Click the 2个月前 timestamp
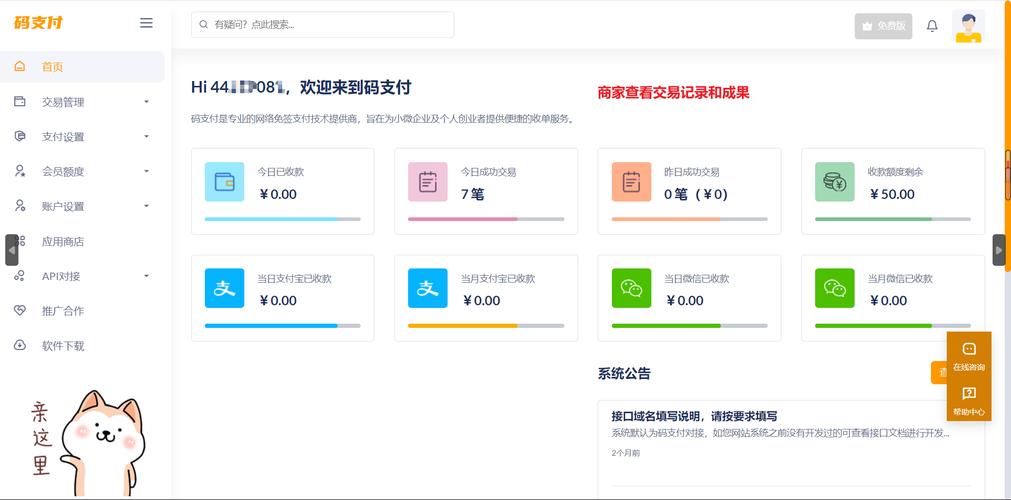The width and height of the screenshot is (1011, 500). (x=625, y=453)
